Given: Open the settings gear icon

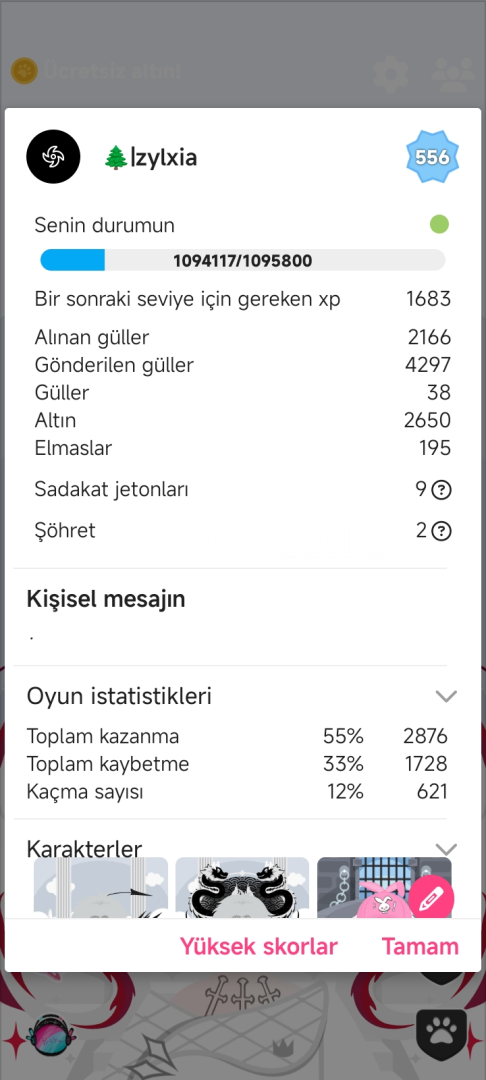Looking at the screenshot, I should point(391,74).
